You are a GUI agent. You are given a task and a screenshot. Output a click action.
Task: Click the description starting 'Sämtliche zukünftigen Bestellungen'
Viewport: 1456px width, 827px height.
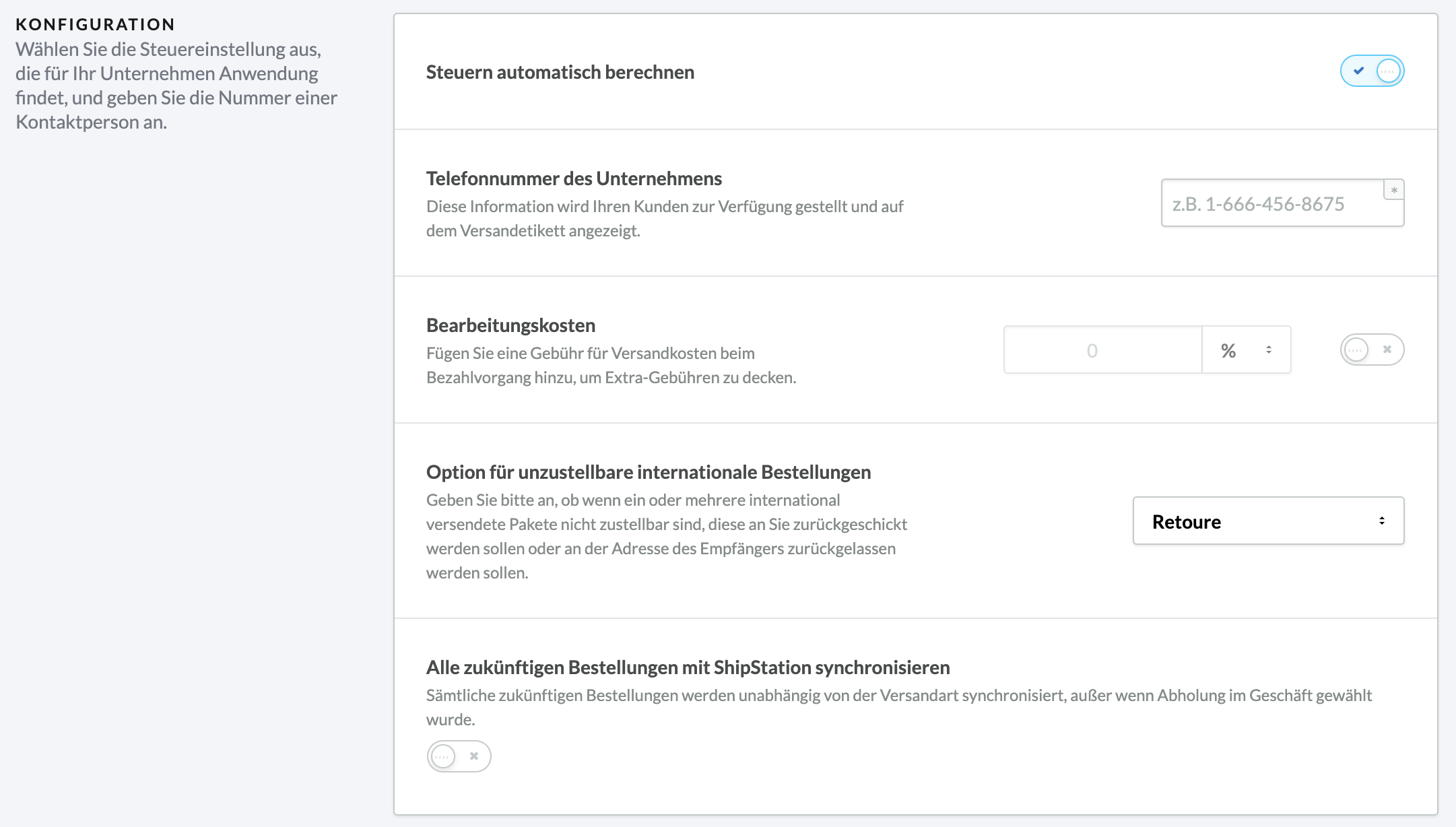click(x=899, y=707)
